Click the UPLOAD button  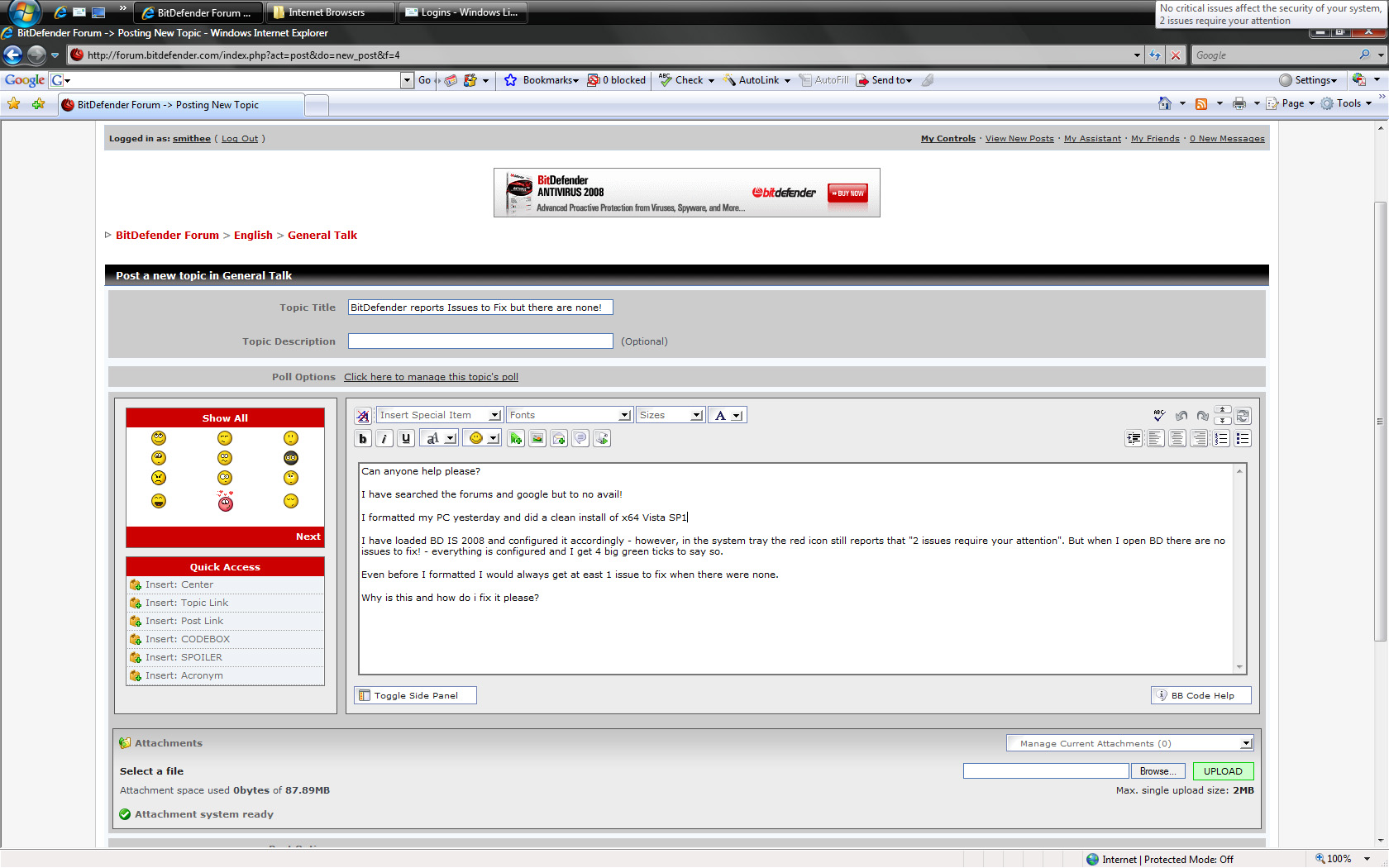[x=1223, y=771]
